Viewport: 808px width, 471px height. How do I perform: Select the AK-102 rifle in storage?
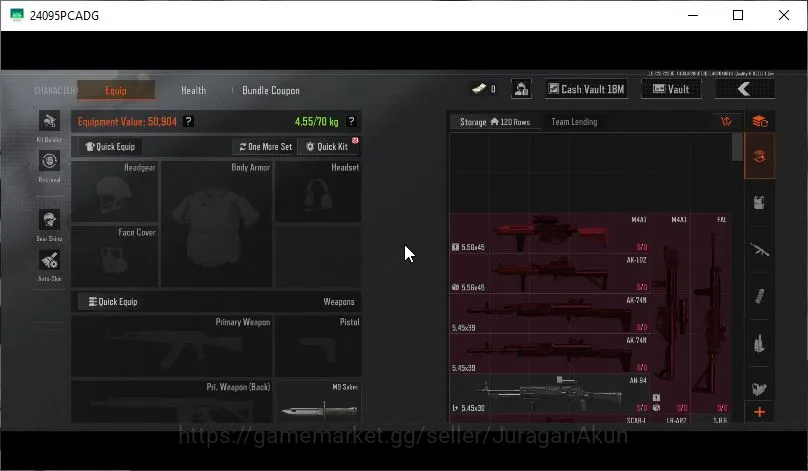pos(549,273)
